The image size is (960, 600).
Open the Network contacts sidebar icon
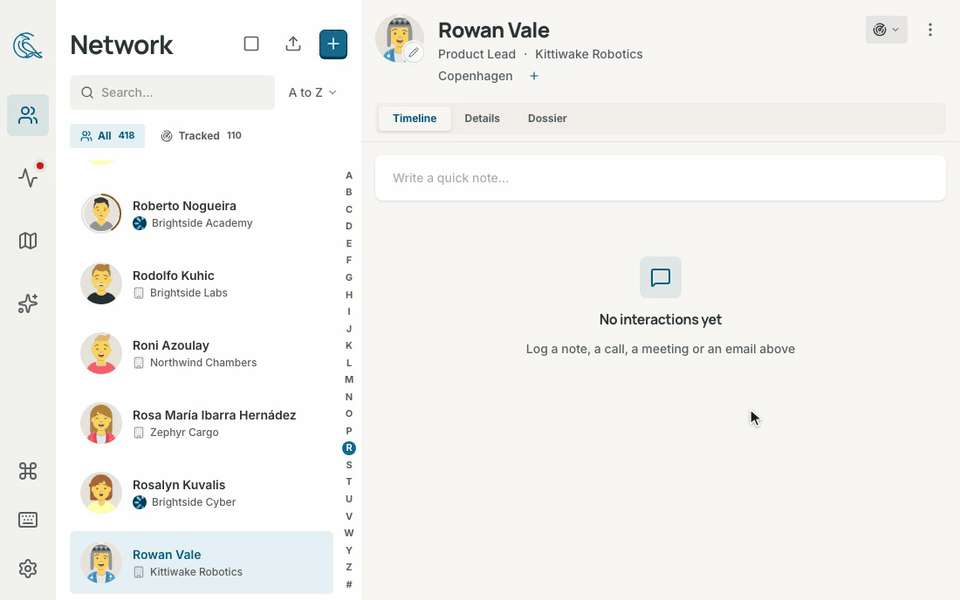click(28, 115)
